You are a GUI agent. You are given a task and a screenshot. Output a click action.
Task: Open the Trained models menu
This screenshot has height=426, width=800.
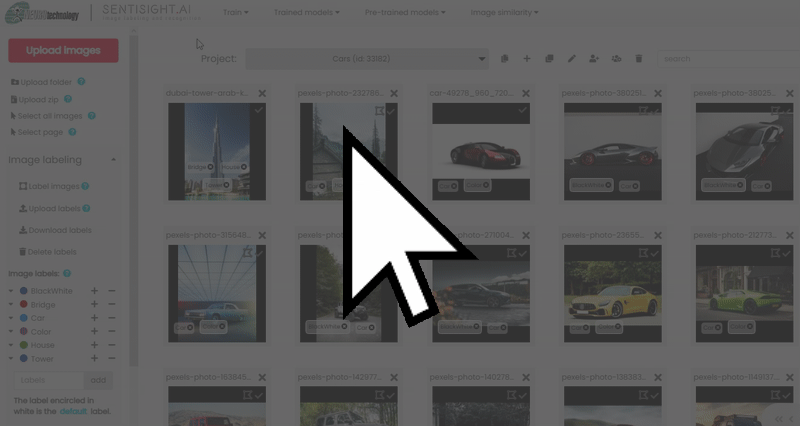tap(307, 12)
